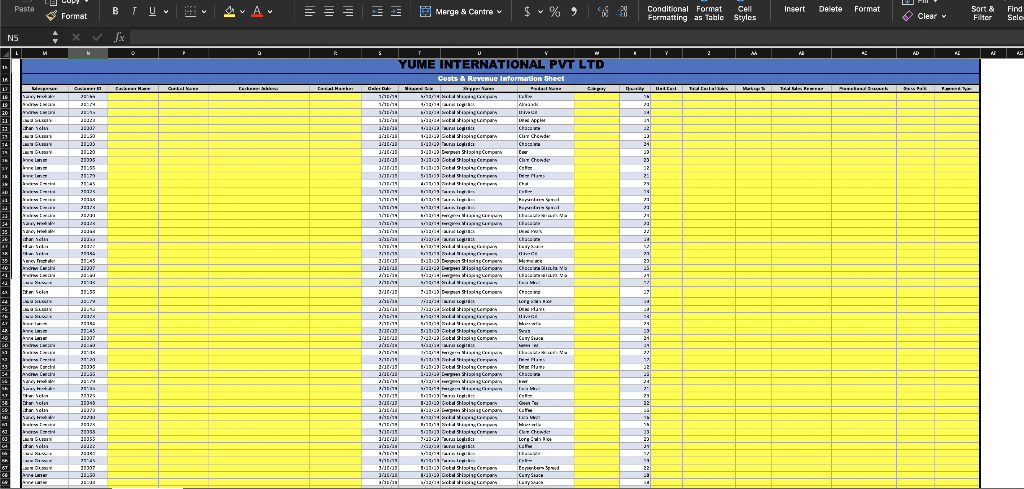Apply cell borders icon
Viewport: 1024px width, 489px height.
[x=190, y=11]
